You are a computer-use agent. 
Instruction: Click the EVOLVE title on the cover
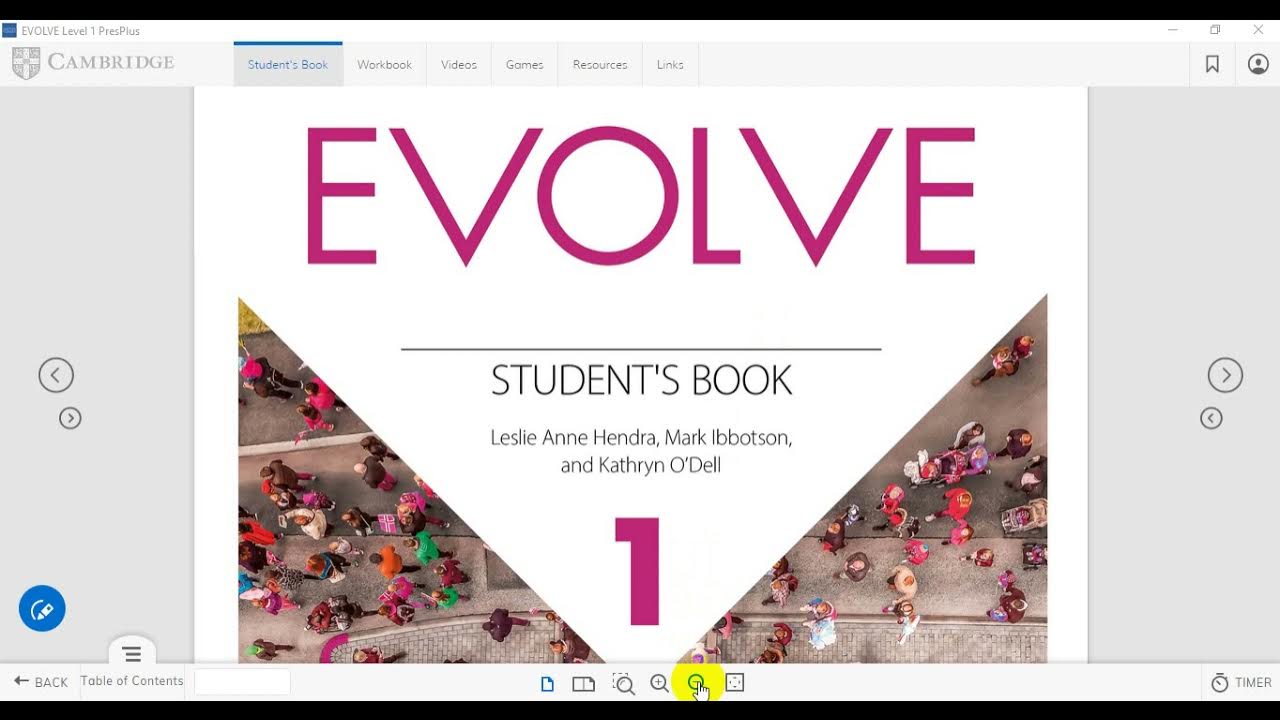pos(640,196)
